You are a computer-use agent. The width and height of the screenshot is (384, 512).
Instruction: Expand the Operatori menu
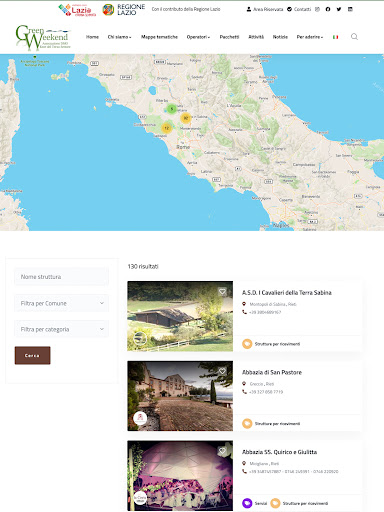[x=198, y=37]
